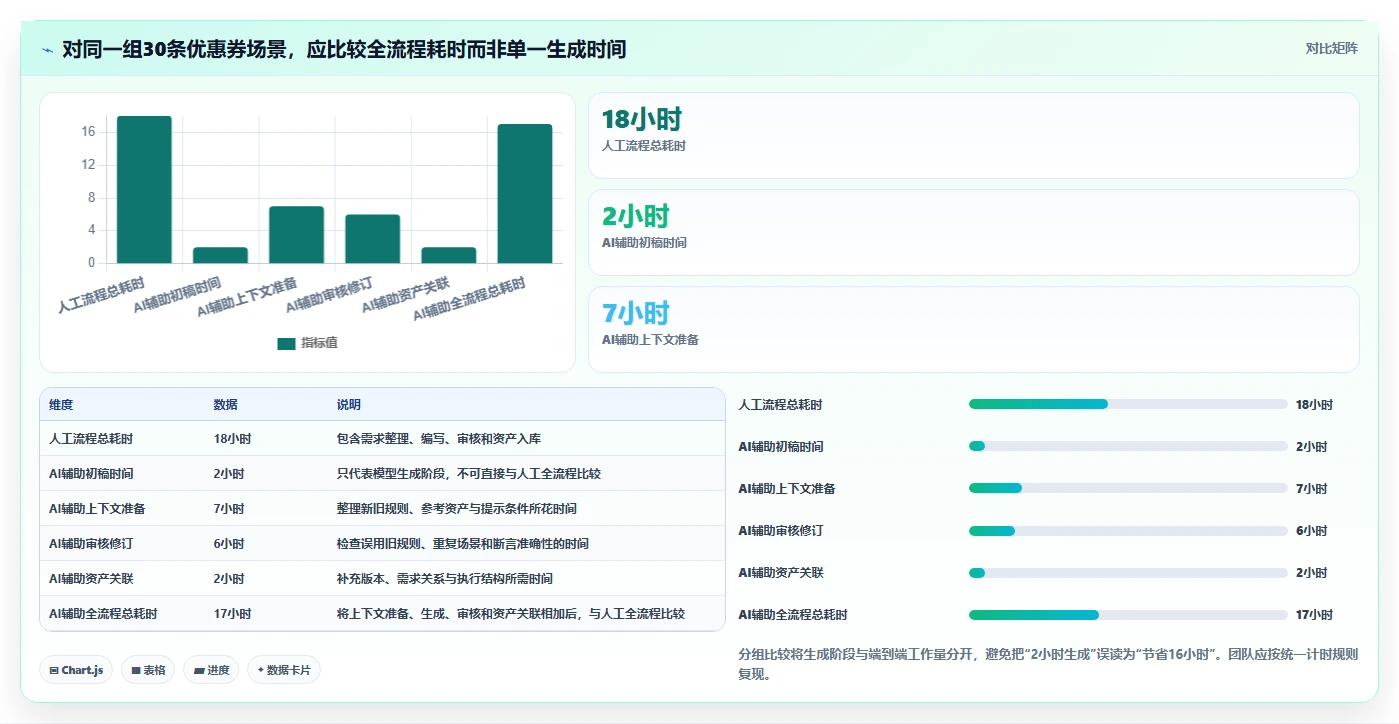
Task: Select the 2小时 stat card value
Action: 635,217
